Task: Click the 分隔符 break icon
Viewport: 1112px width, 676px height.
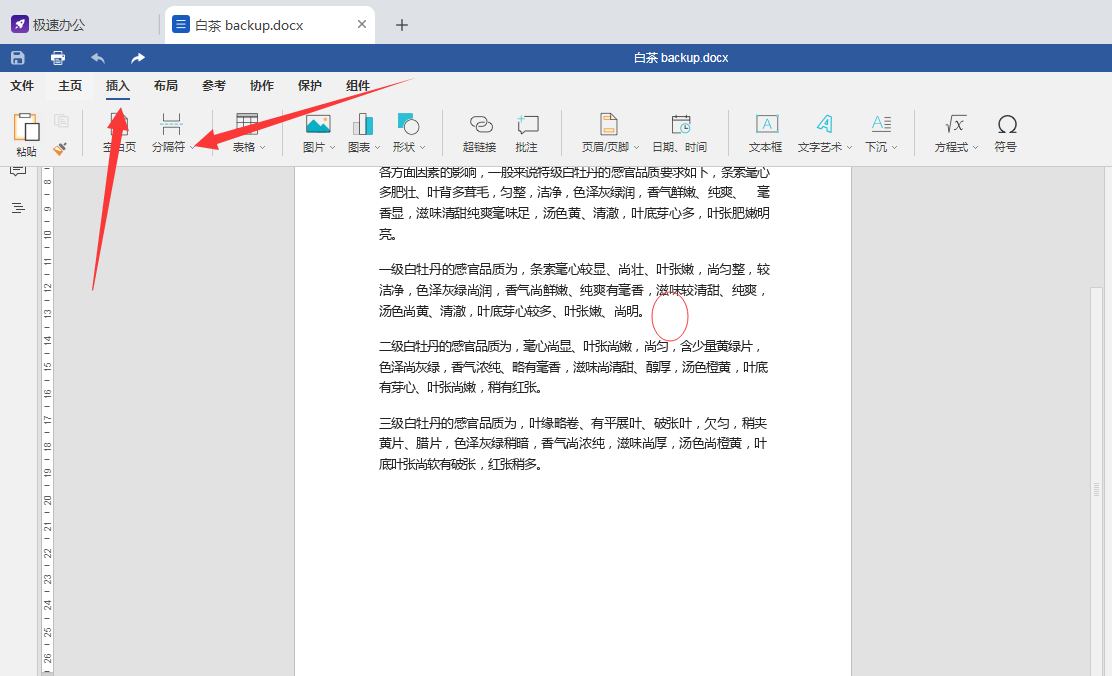Action: pyautogui.click(x=171, y=124)
